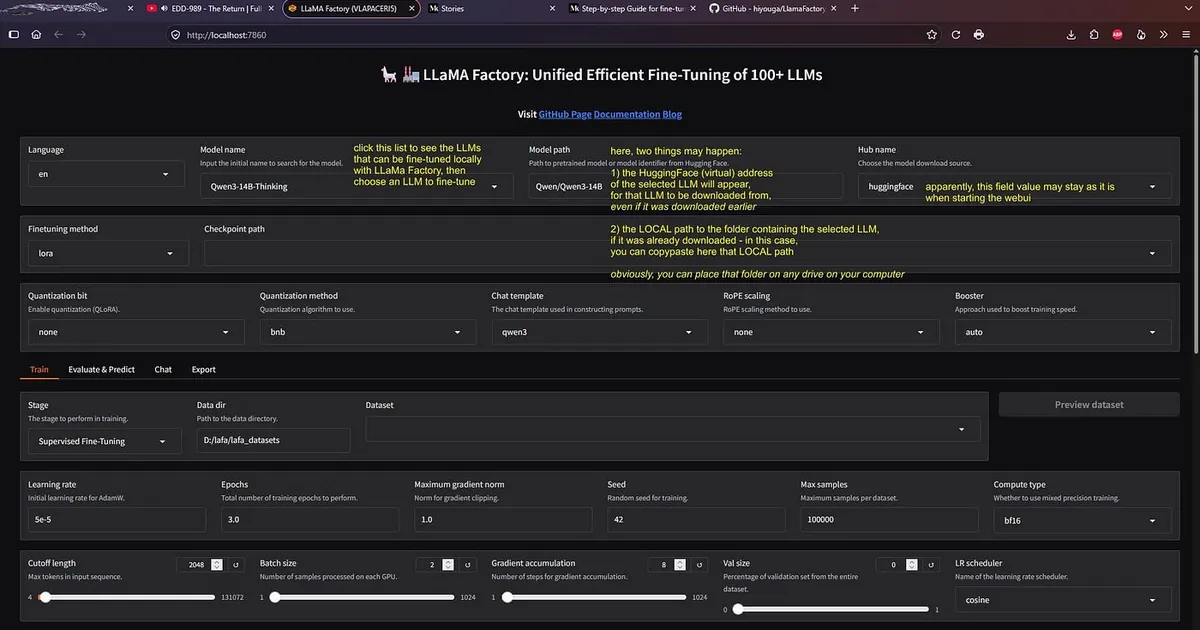Edit the Maximum gradient norm field
The width and height of the screenshot is (1200, 630).
tap(503, 520)
